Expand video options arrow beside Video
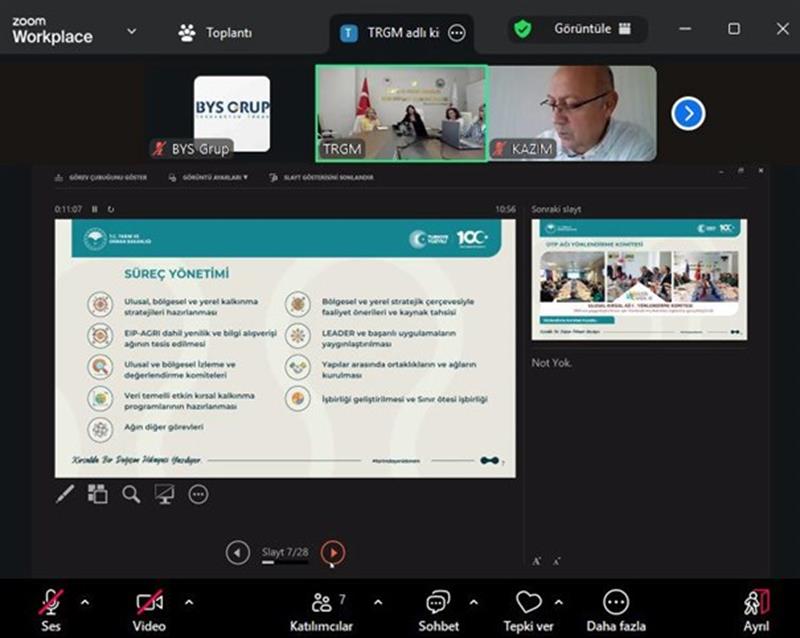Viewport: 800px width, 638px height. point(189,603)
